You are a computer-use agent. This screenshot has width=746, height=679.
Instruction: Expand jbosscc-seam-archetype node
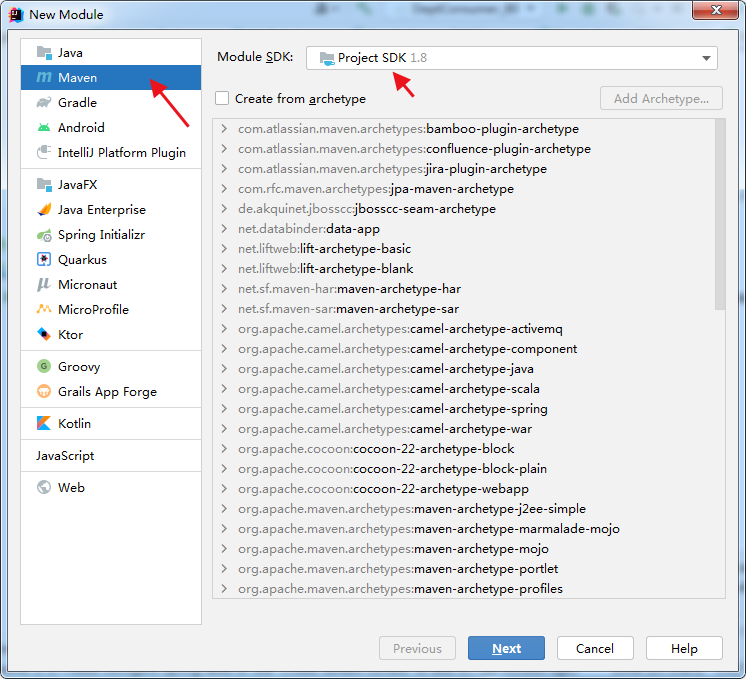pos(224,208)
